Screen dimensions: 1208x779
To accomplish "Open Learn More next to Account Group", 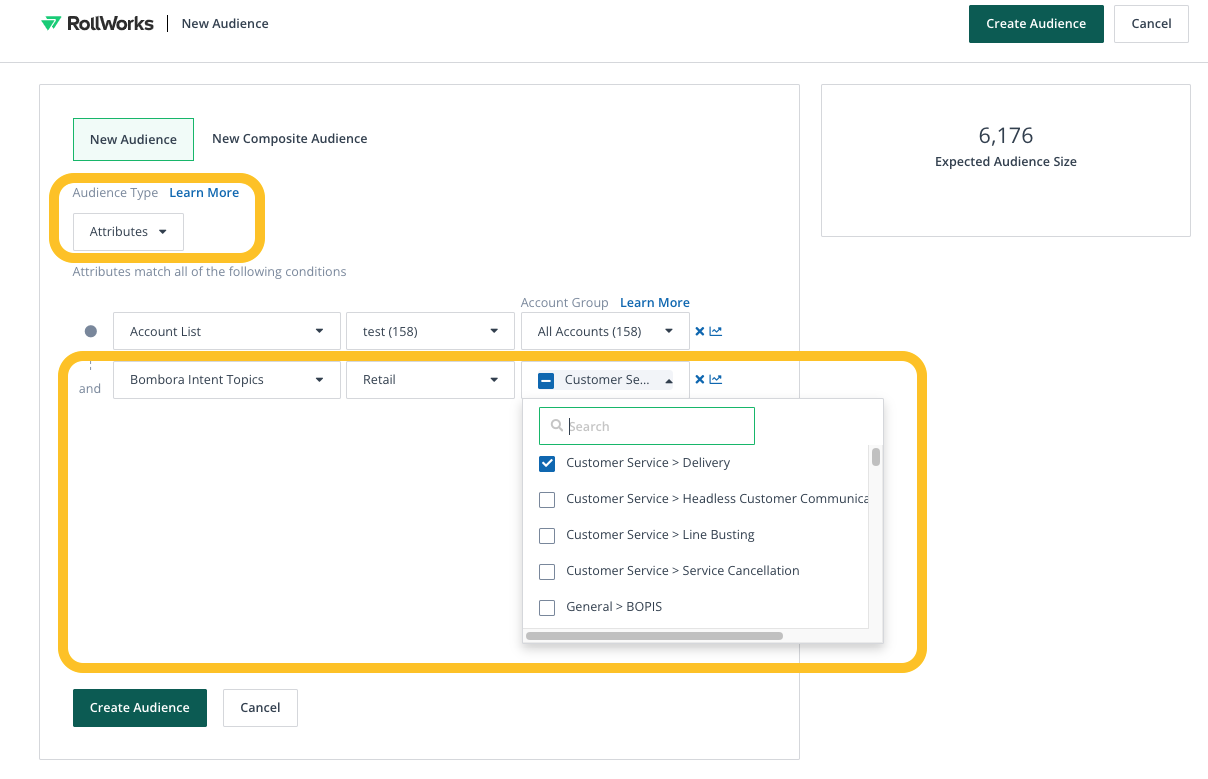I will tap(655, 303).
